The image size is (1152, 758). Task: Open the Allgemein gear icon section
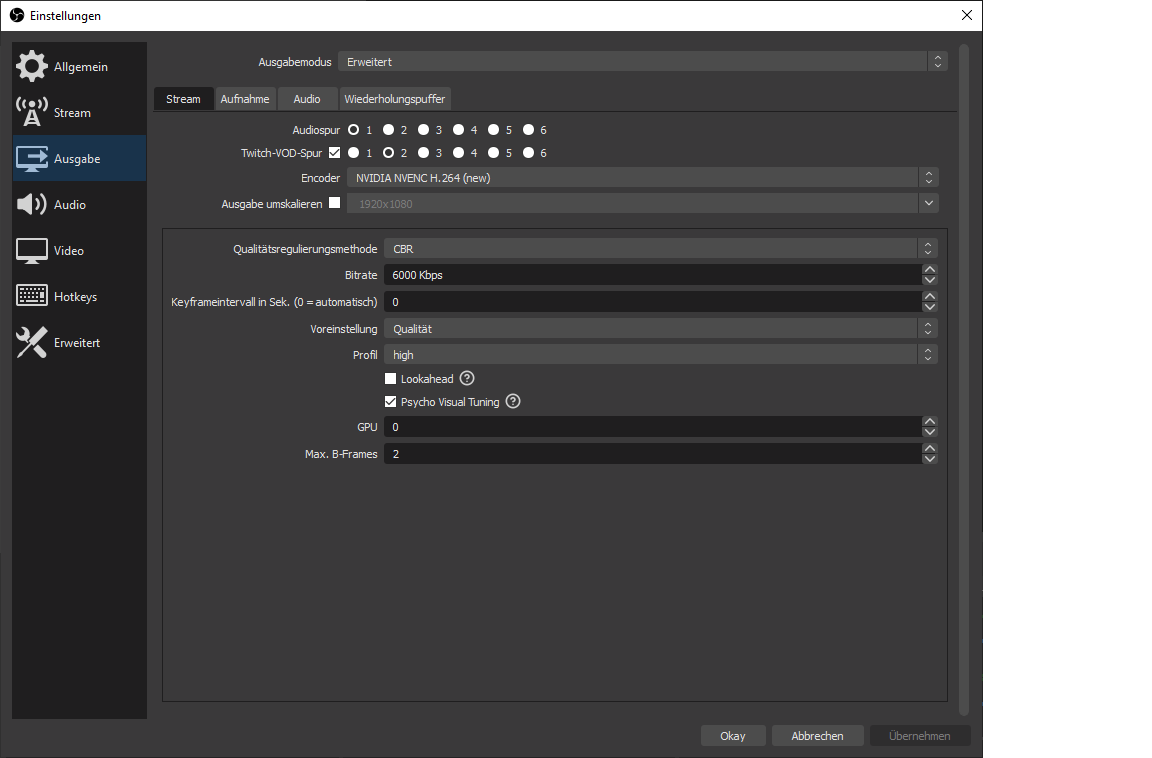[x=32, y=66]
